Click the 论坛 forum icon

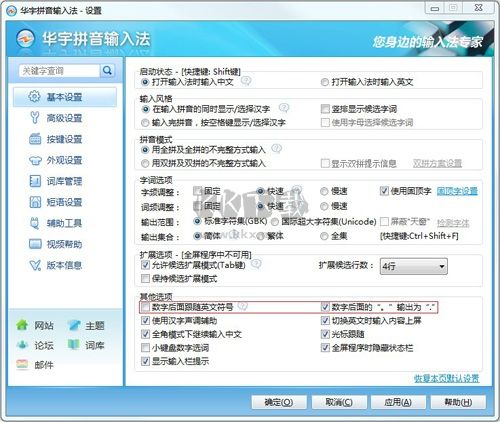point(22,345)
